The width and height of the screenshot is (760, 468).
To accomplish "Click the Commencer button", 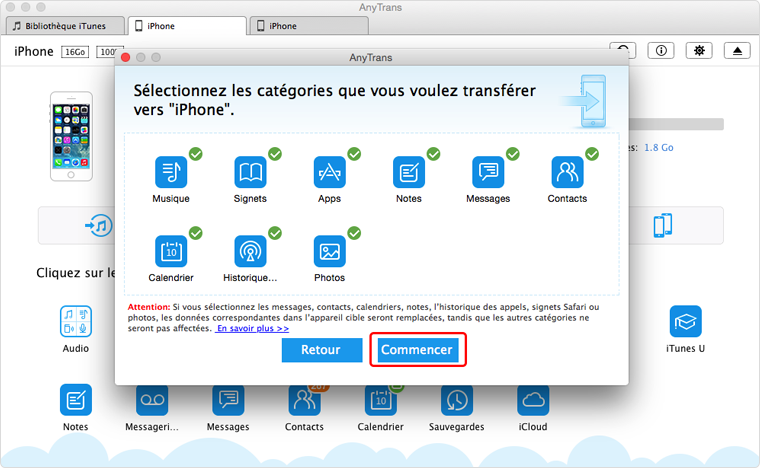I will point(417,350).
